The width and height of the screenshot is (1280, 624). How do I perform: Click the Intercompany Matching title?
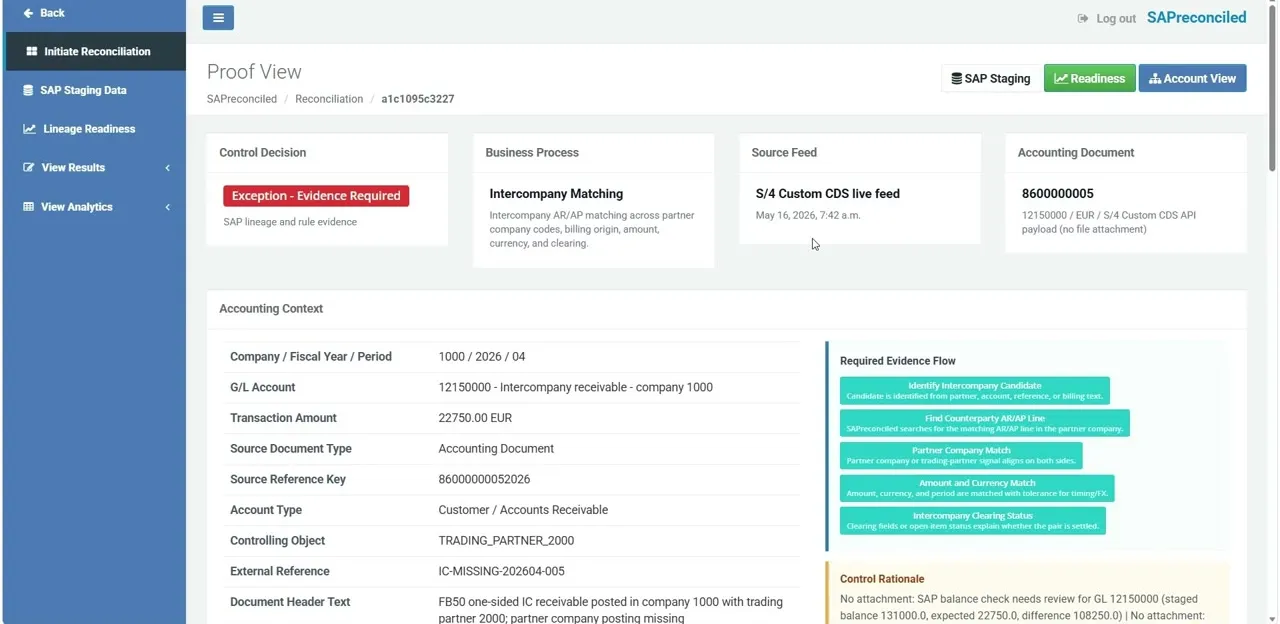point(556,194)
